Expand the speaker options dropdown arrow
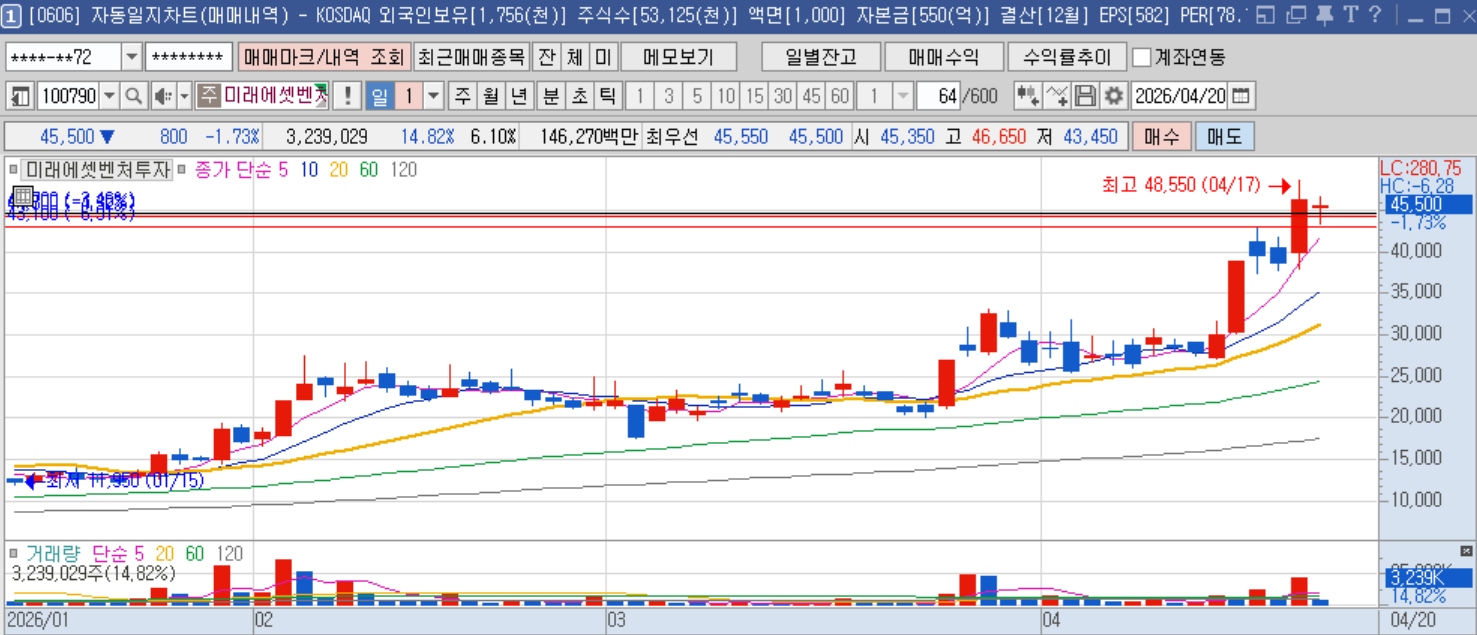The image size is (1477, 635). 184,97
